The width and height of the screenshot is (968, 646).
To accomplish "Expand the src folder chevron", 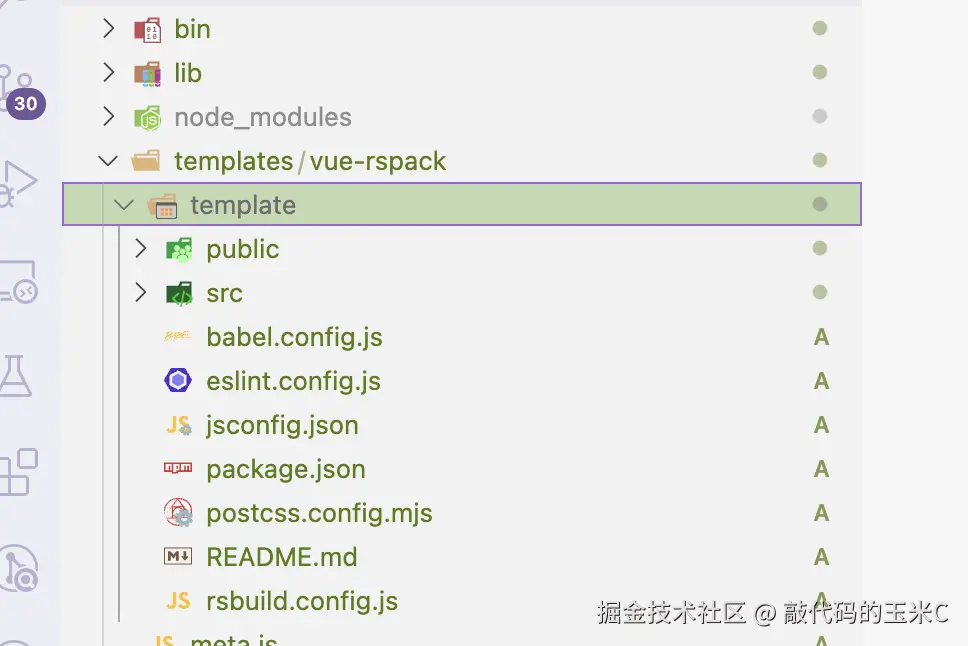I will point(141,293).
